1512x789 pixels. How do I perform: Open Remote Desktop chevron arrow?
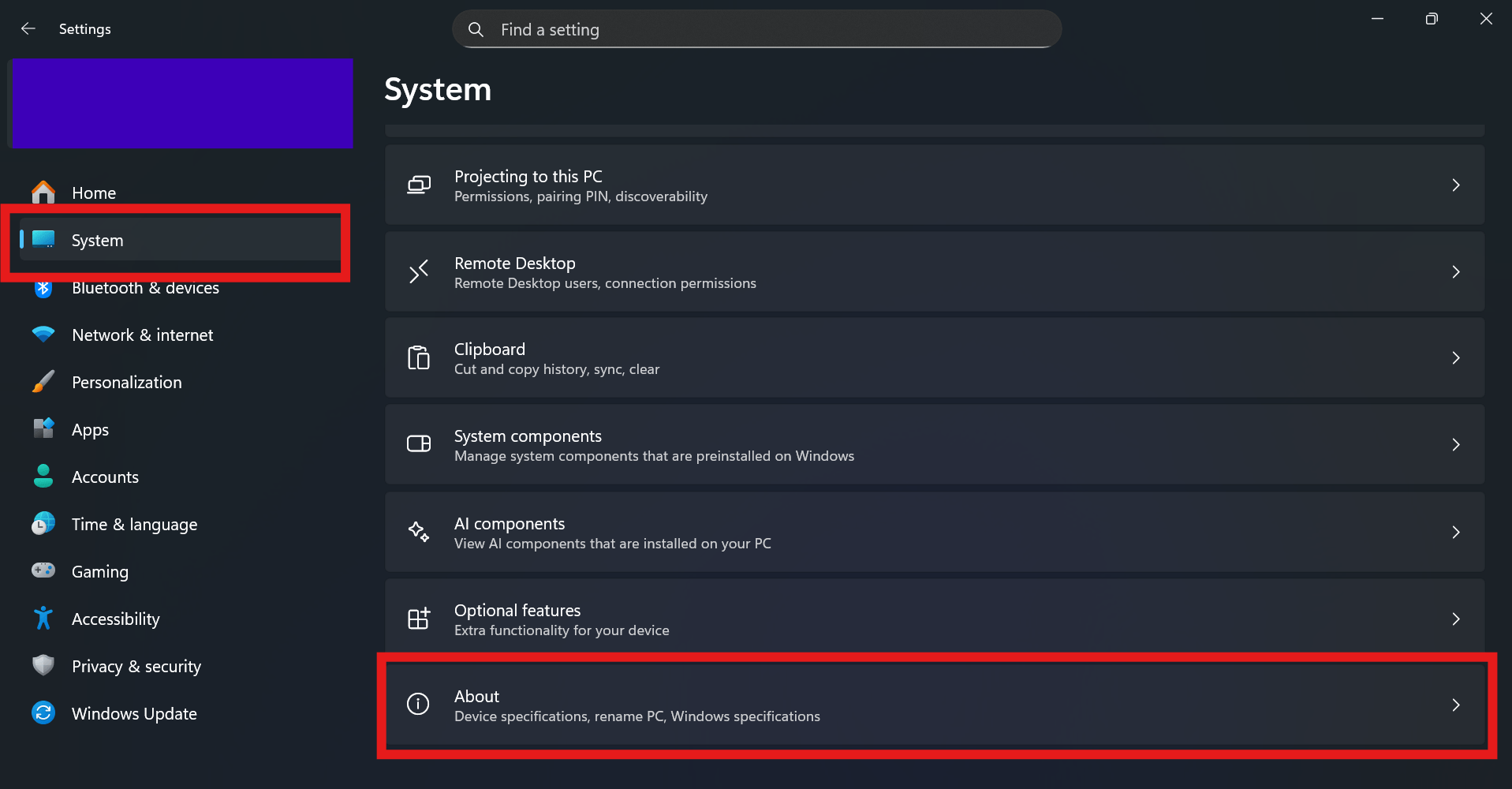(x=1455, y=272)
